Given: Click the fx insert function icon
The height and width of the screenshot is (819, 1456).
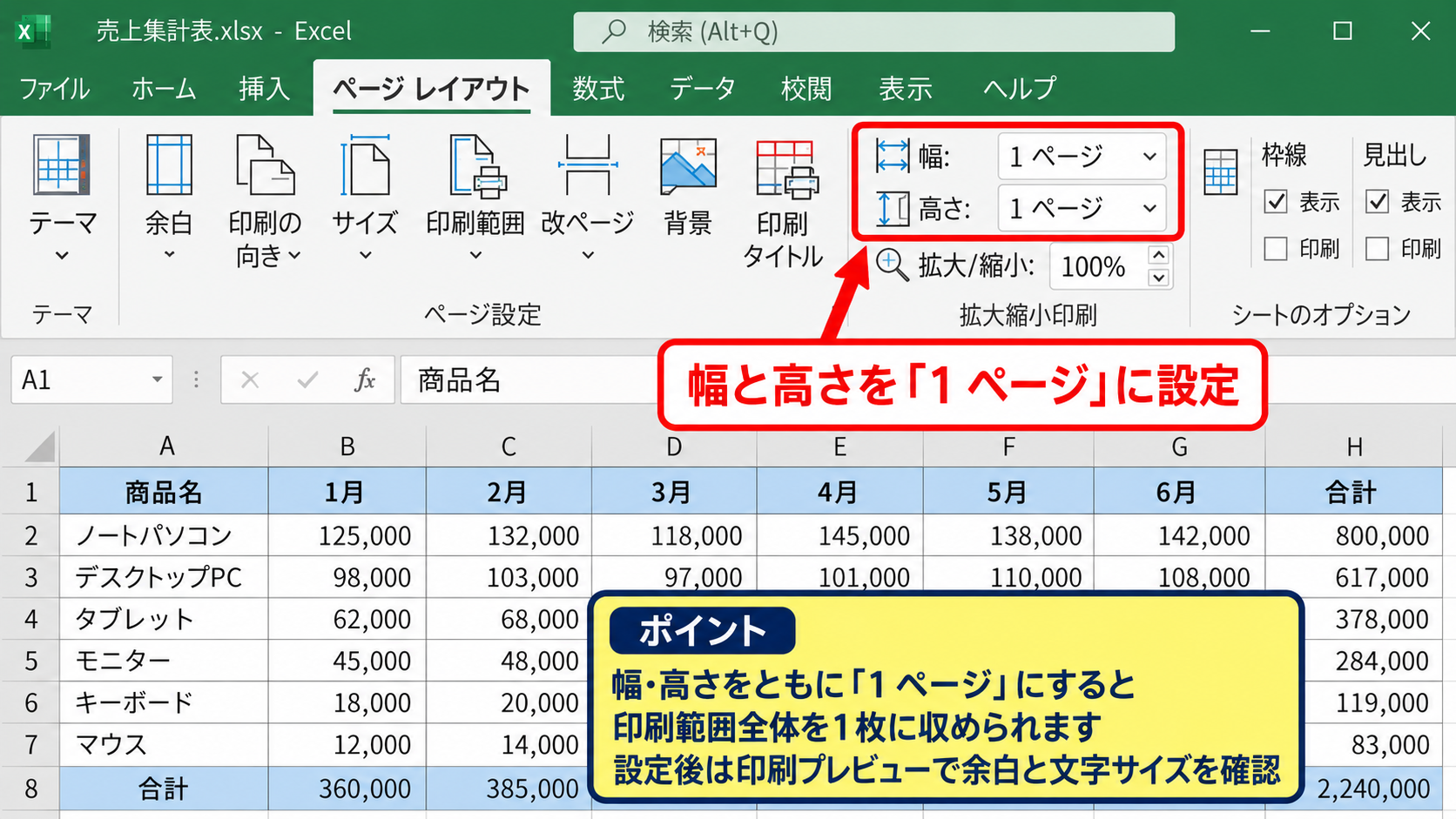Looking at the screenshot, I should [x=365, y=379].
